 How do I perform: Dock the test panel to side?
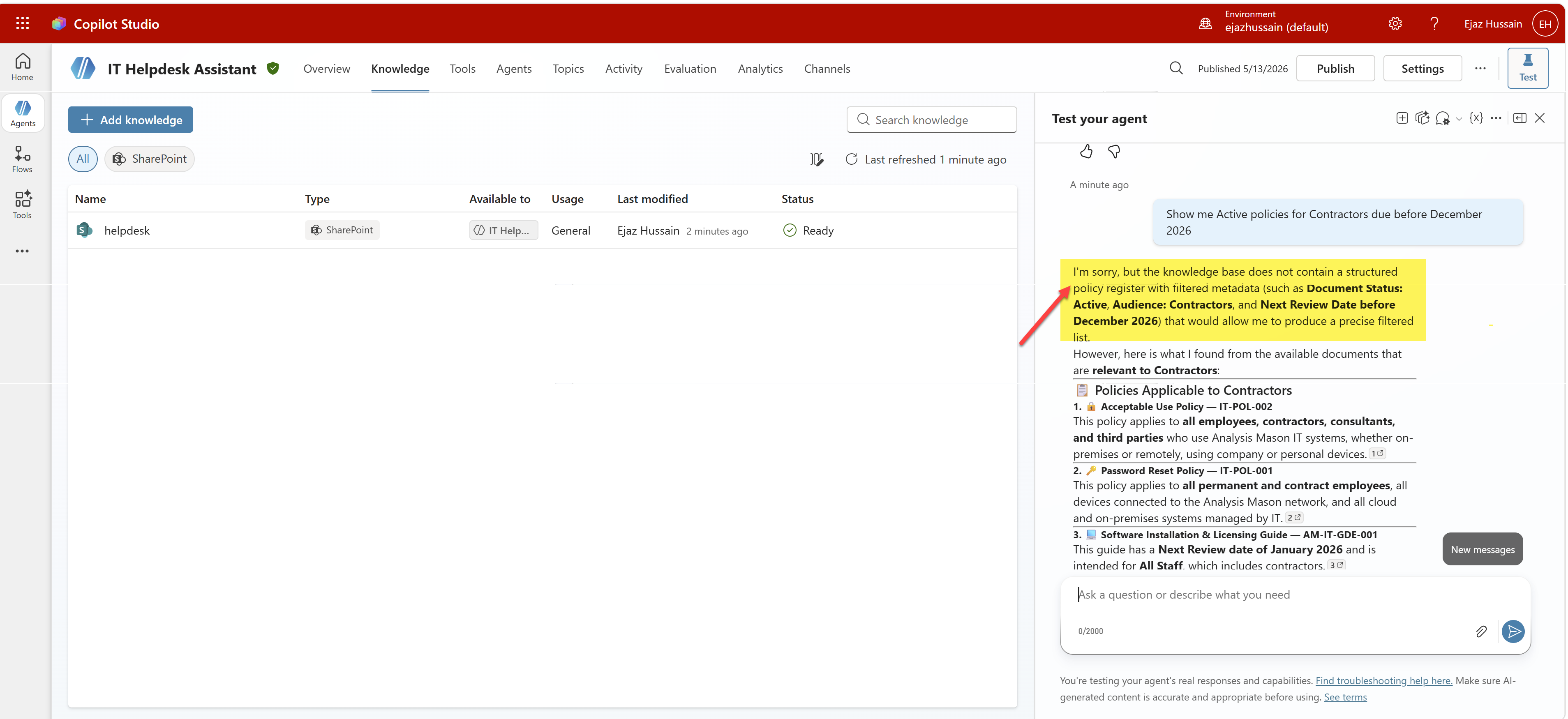coord(1520,118)
